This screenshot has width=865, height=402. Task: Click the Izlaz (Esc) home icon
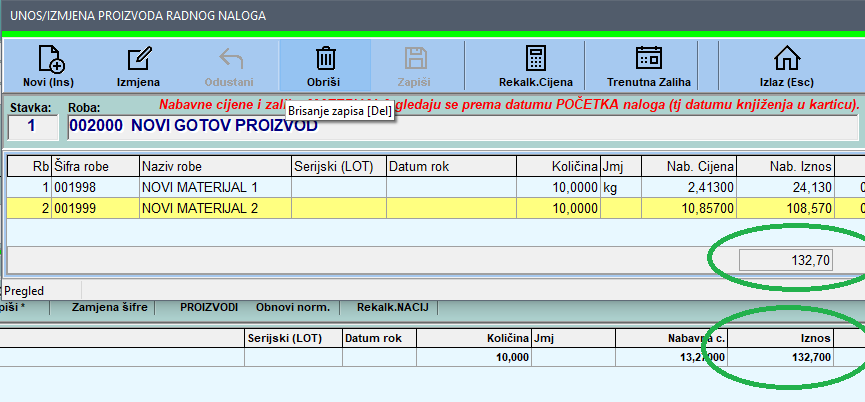tap(787, 58)
